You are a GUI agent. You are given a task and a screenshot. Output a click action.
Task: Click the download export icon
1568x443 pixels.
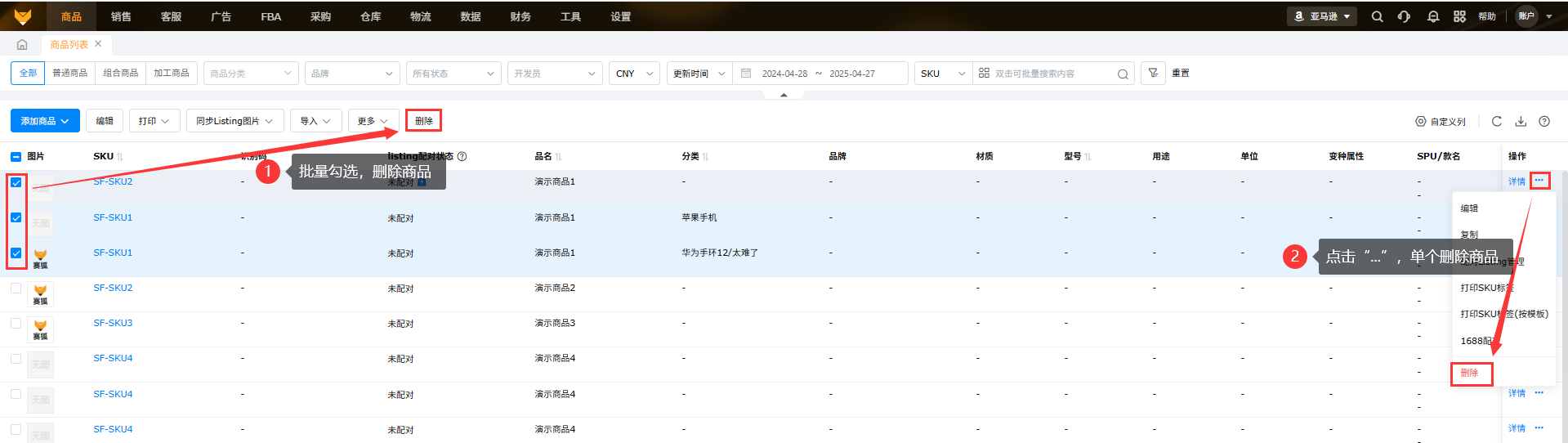pyautogui.click(x=1521, y=121)
